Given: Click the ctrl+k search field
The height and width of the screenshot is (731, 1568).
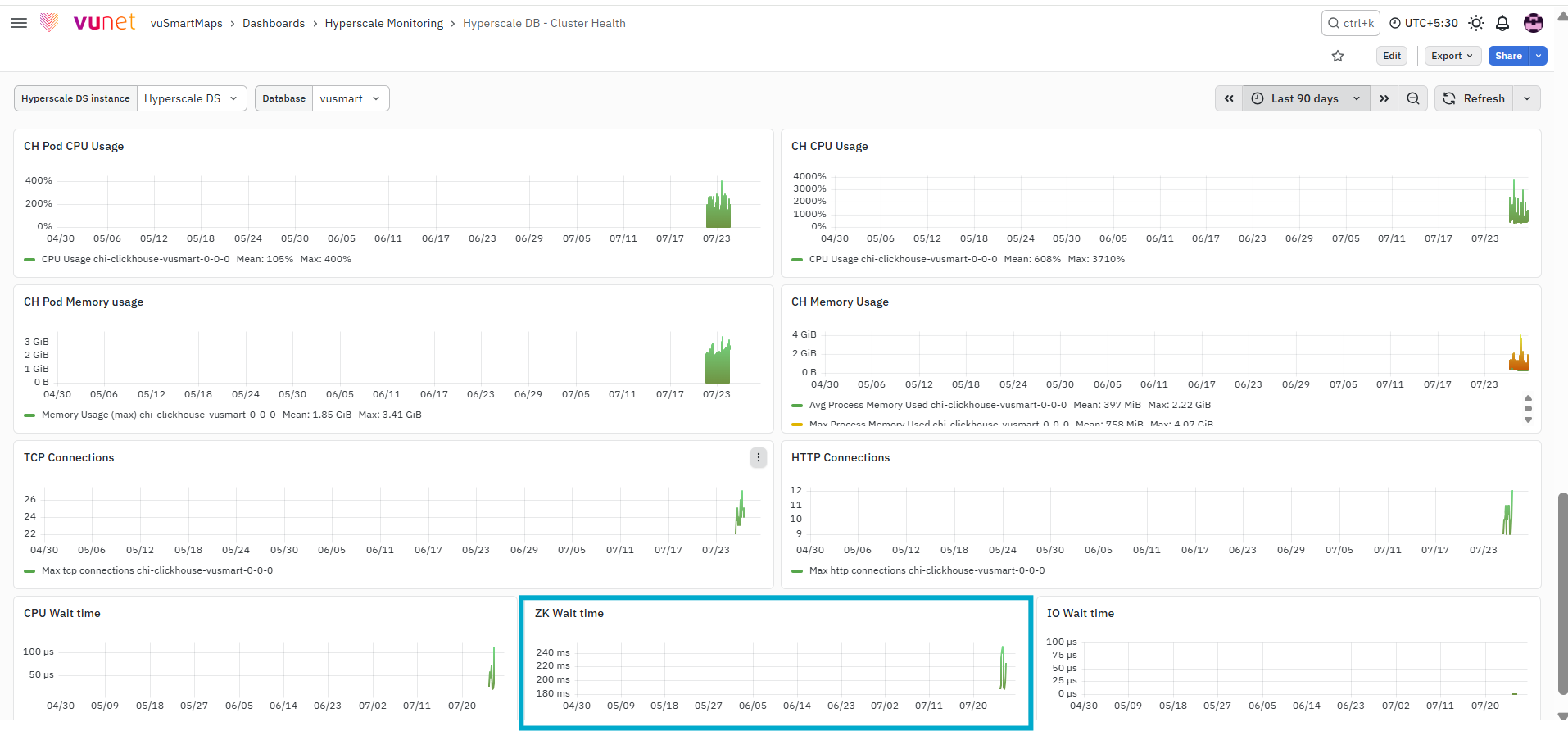Looking at the screenshot, I should click(1351, 23).
